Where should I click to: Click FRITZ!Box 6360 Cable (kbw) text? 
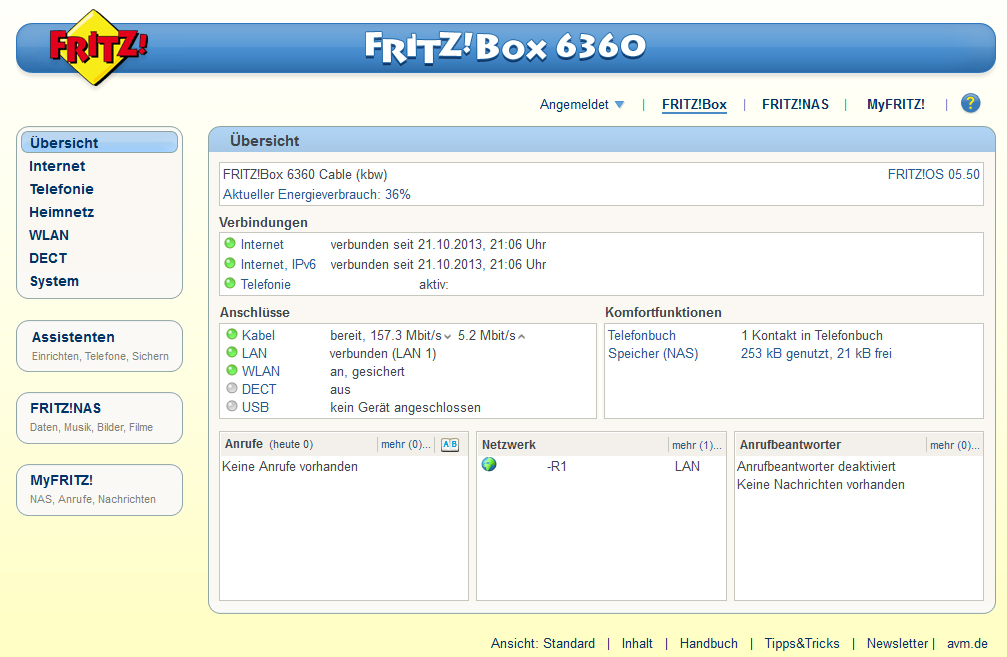click(305, 175)
